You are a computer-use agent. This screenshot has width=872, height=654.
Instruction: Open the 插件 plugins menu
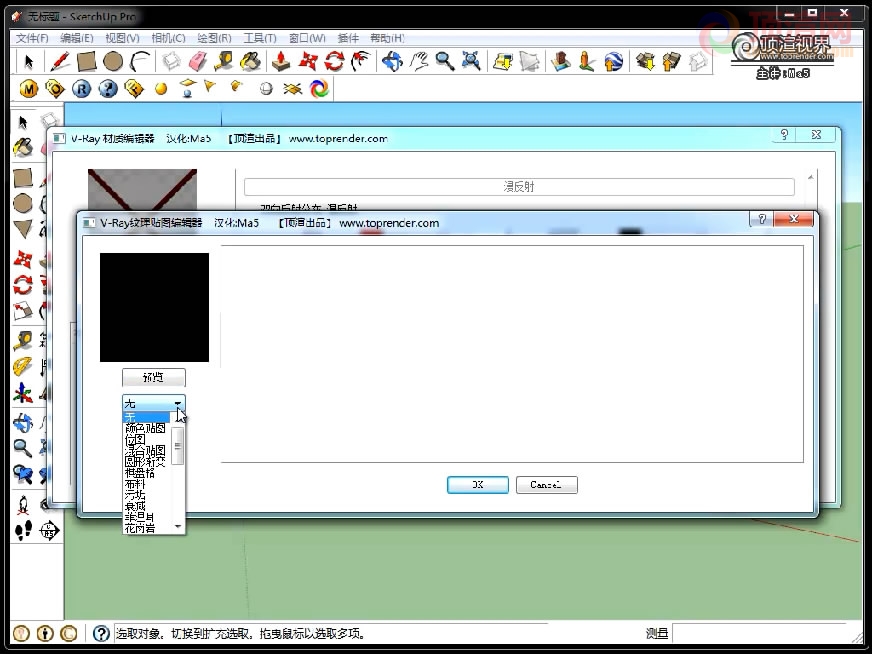[x=348, y=38]
